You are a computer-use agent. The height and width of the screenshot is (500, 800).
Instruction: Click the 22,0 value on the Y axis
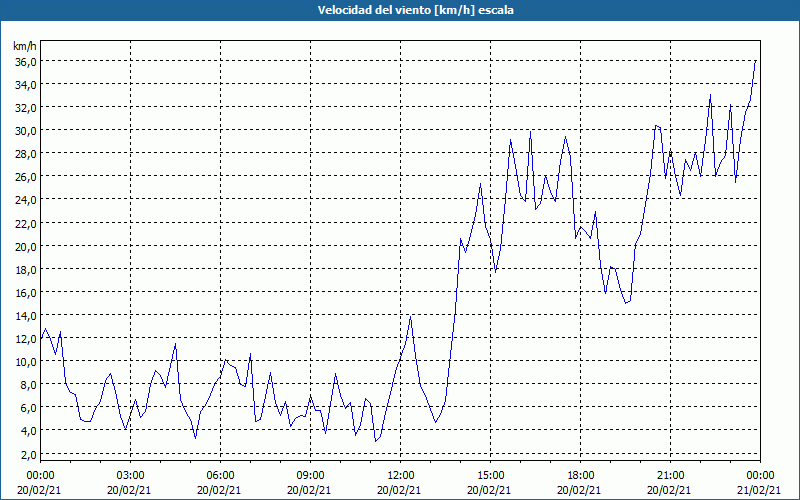[x=26, y=223]
